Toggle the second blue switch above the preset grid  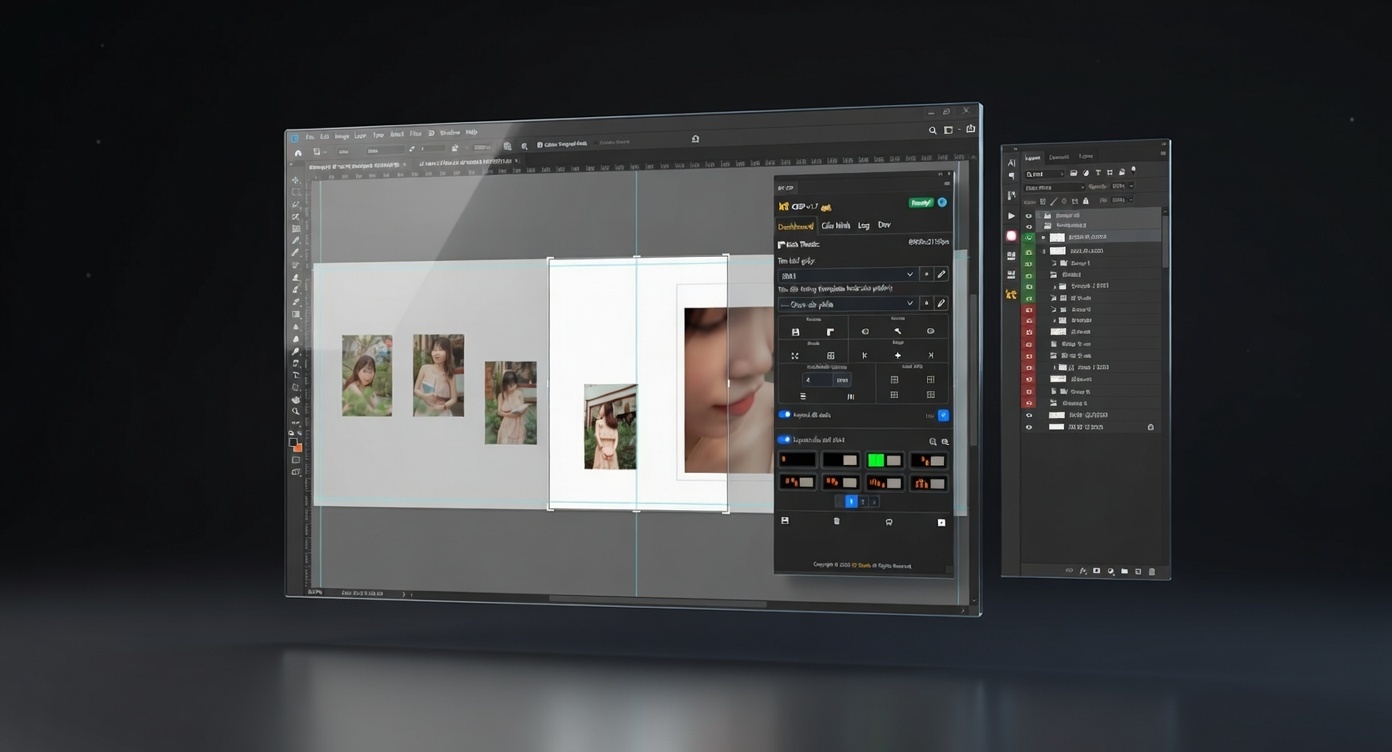[x=784, y=439]
